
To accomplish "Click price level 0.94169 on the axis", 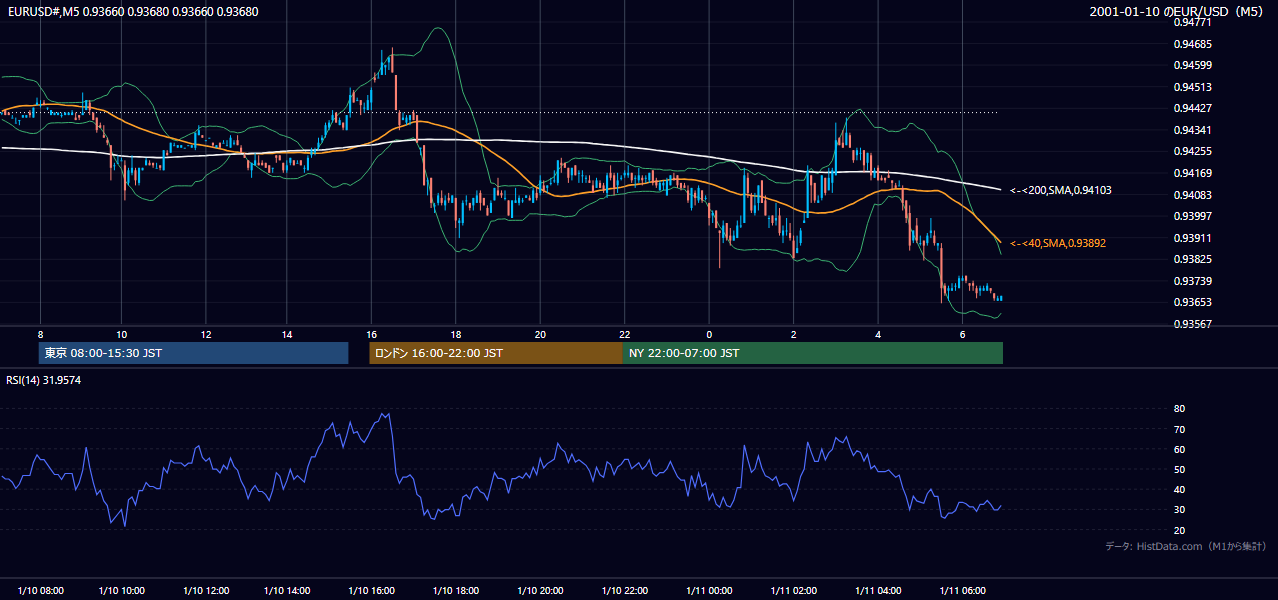I will pos(1192,173).
